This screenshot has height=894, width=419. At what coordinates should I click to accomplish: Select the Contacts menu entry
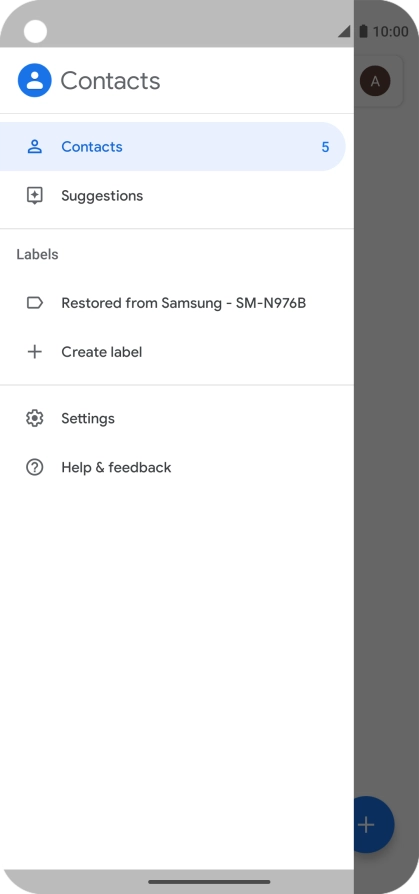tap(173, 147)
